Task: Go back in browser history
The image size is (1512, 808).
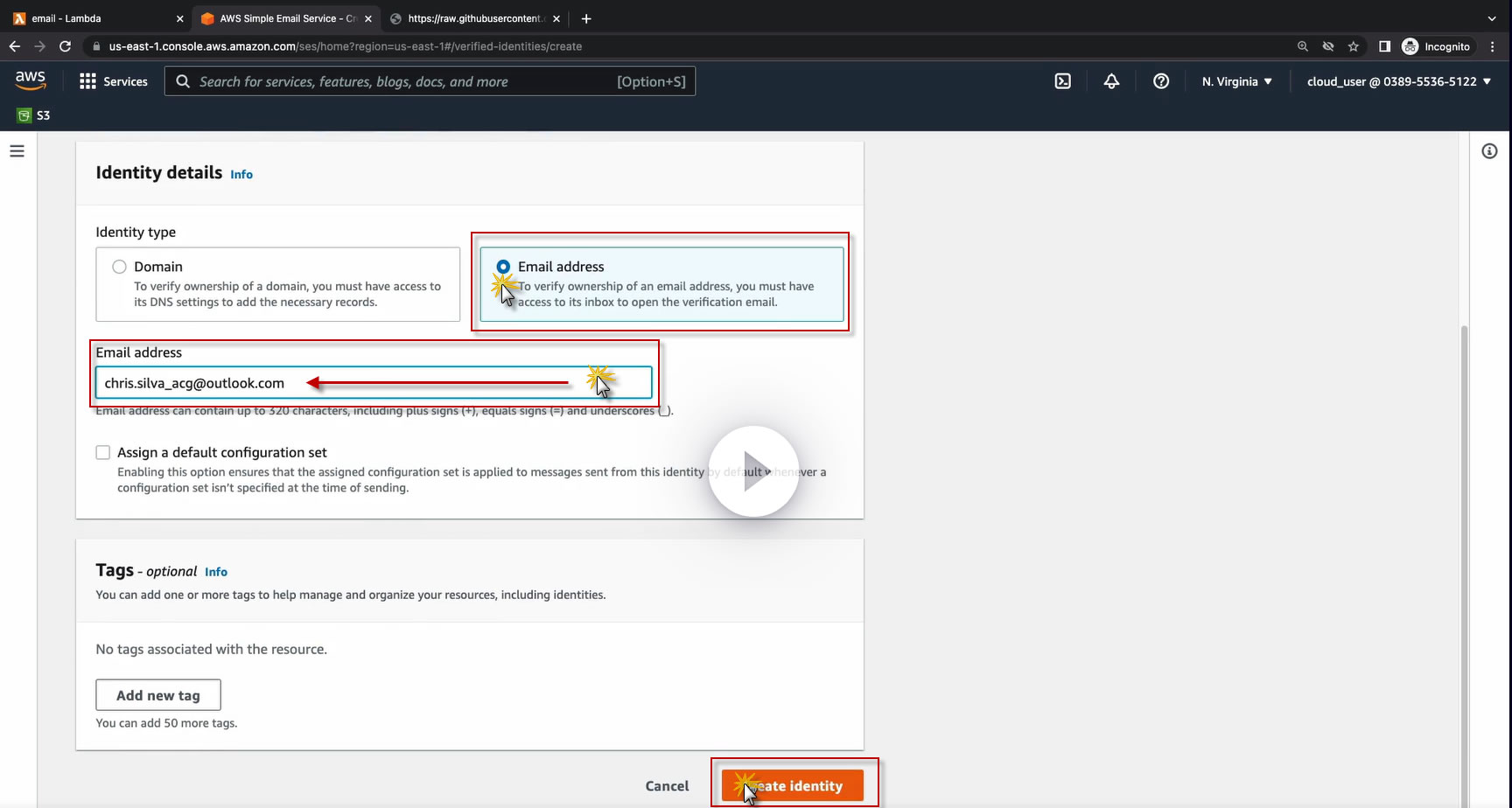Action: pyautogui.click(x=14, y=46)
